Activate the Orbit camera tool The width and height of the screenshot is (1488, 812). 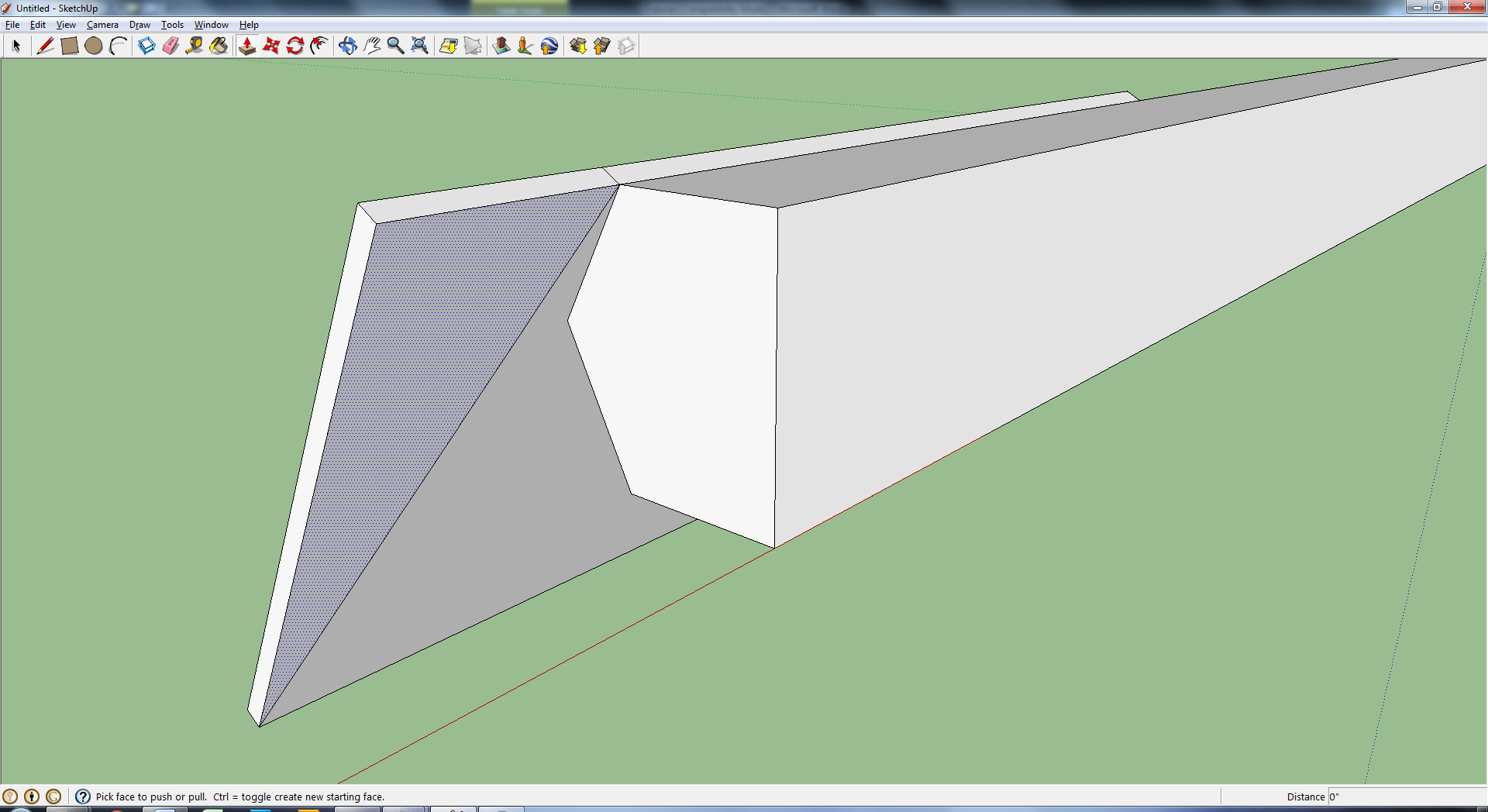click(348, 46)
